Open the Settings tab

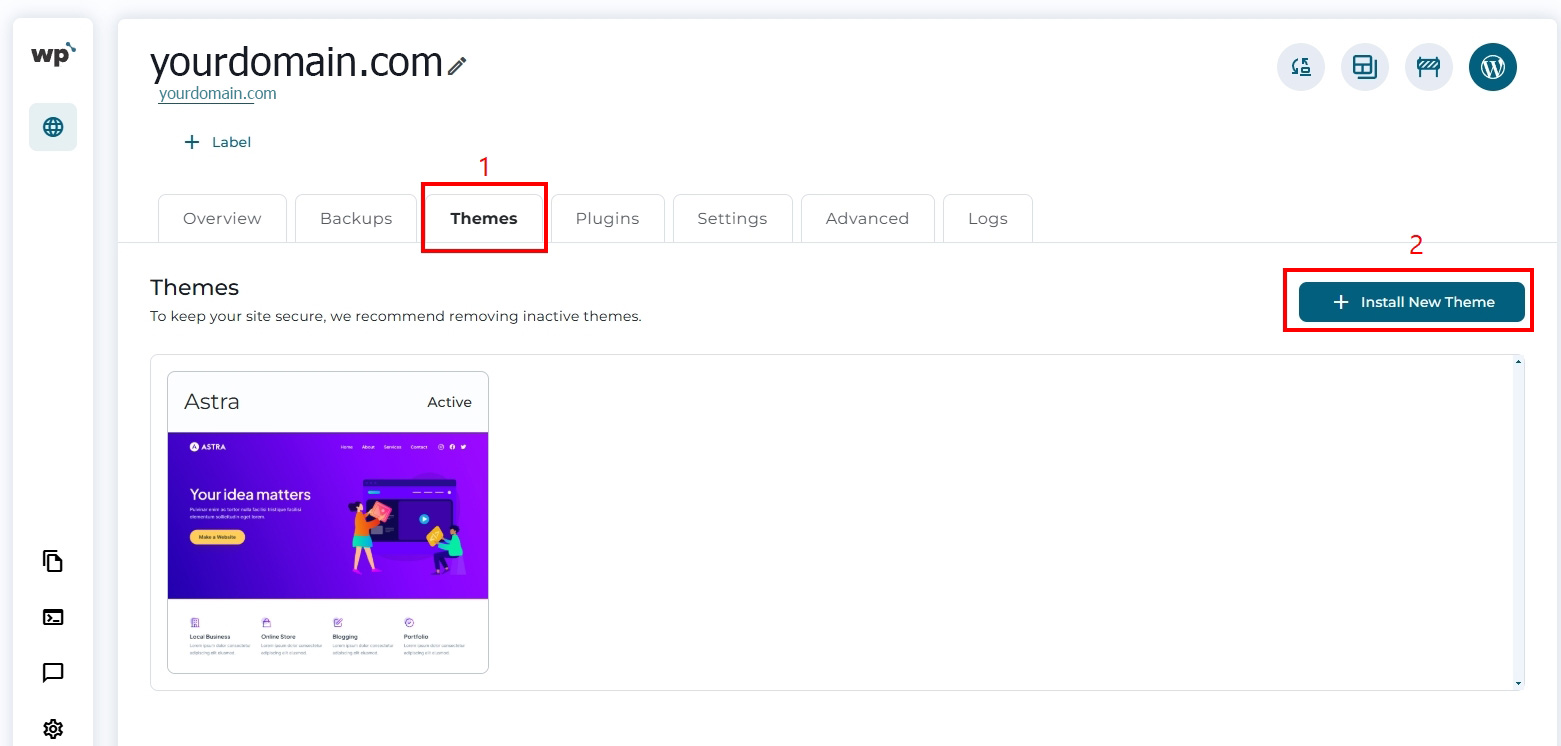point(732,218)
